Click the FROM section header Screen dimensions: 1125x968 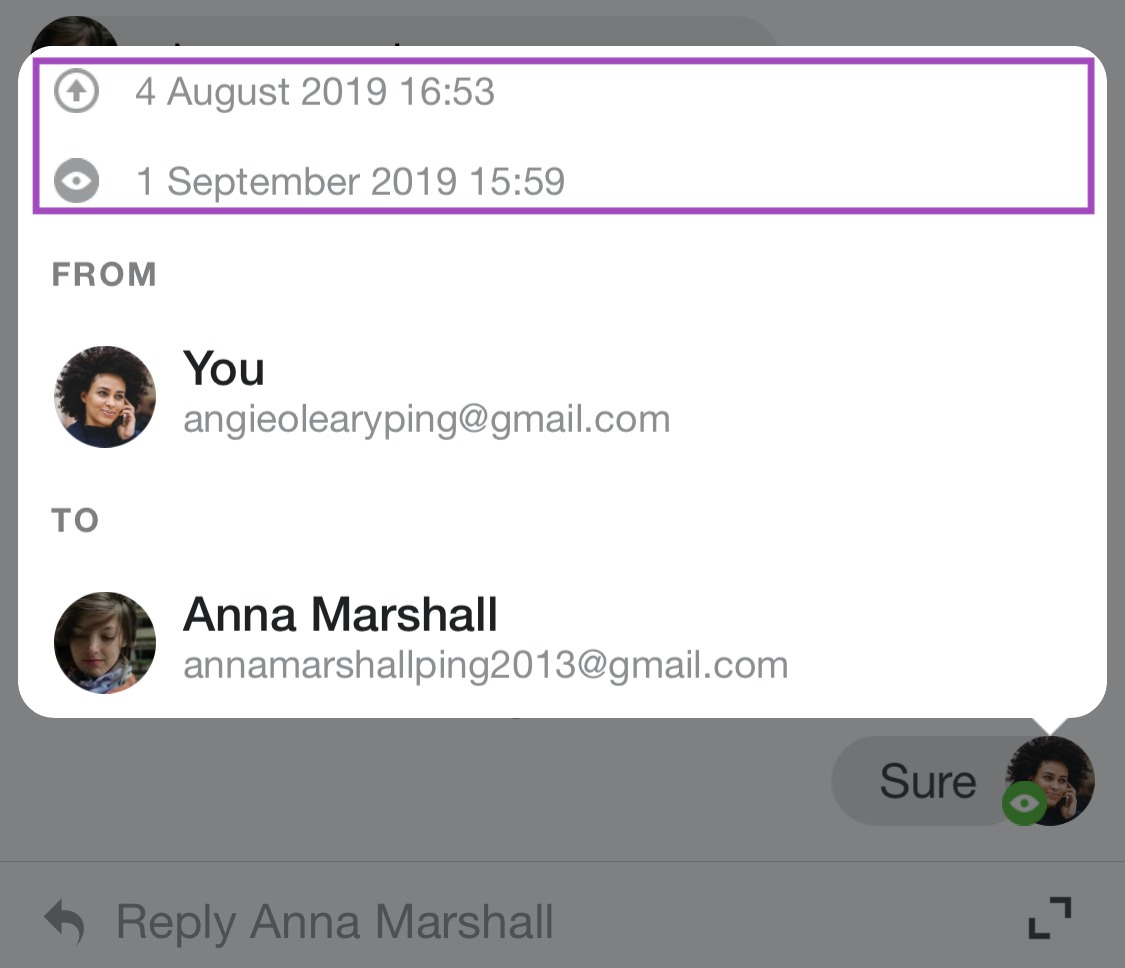[x=104, y=274]
